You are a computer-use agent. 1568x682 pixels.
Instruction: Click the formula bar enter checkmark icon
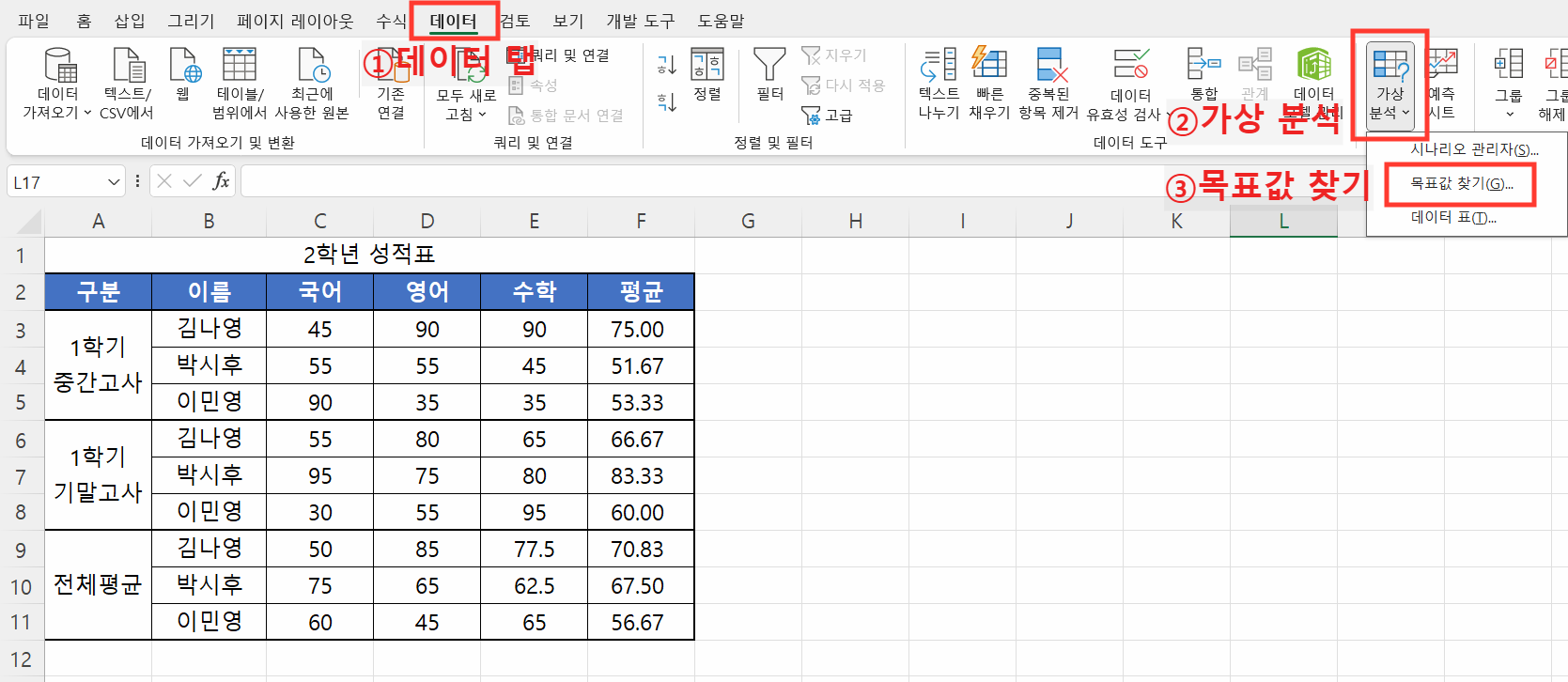point(193,181)
